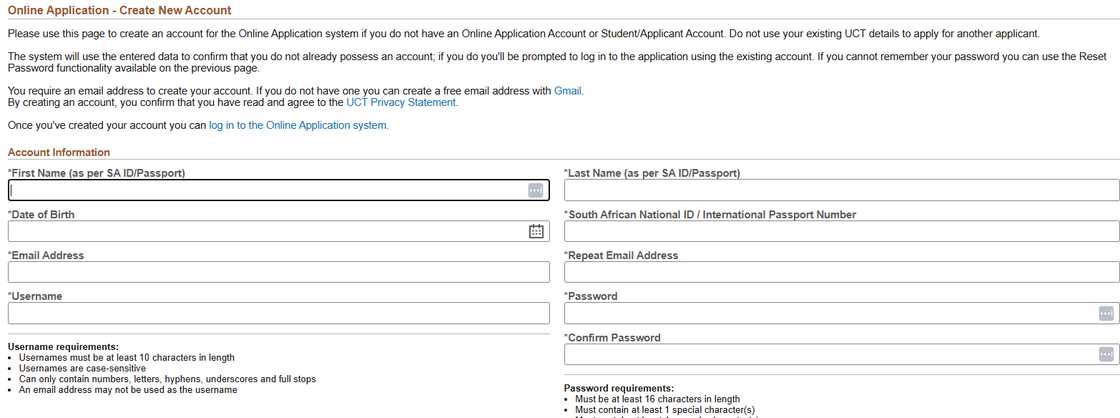Focus the Email Address input
1120x418 pixels.
pyautogui.click(x=279, y=272)
